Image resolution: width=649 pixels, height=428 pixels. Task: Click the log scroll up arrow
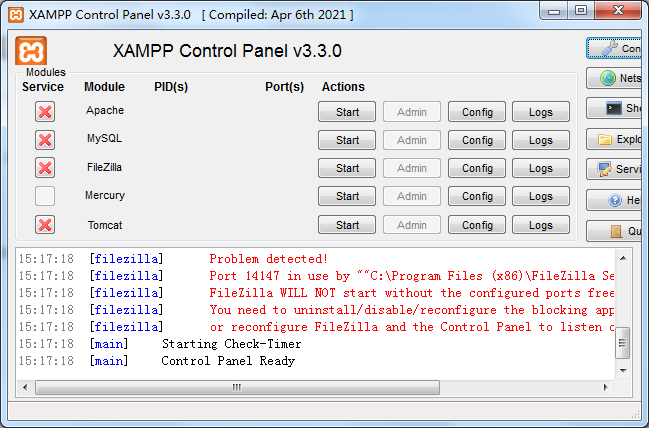click(x=623, y=258)
